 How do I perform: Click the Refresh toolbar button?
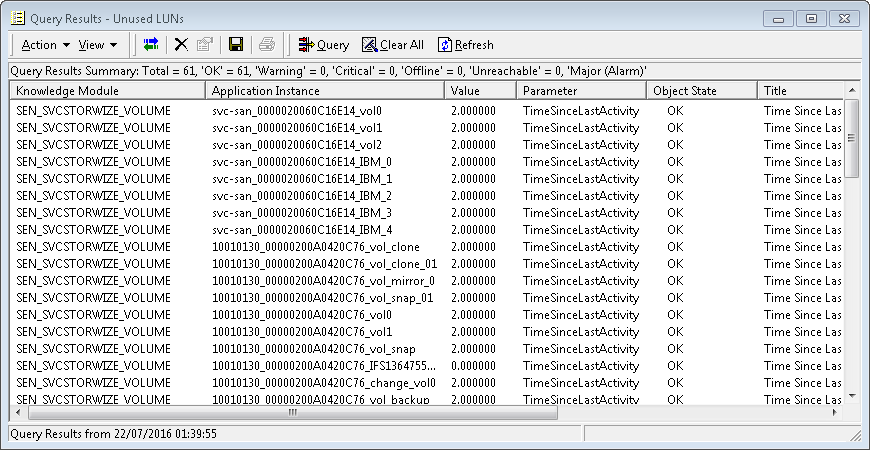click(x=466, y=45)
